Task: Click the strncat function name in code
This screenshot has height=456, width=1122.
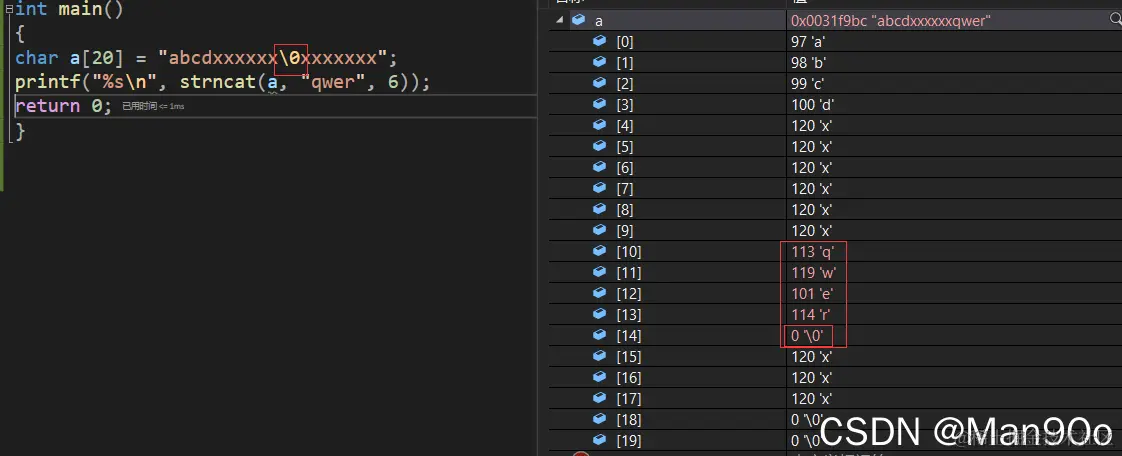Action: pyautogui.click(x=218, y=82)
